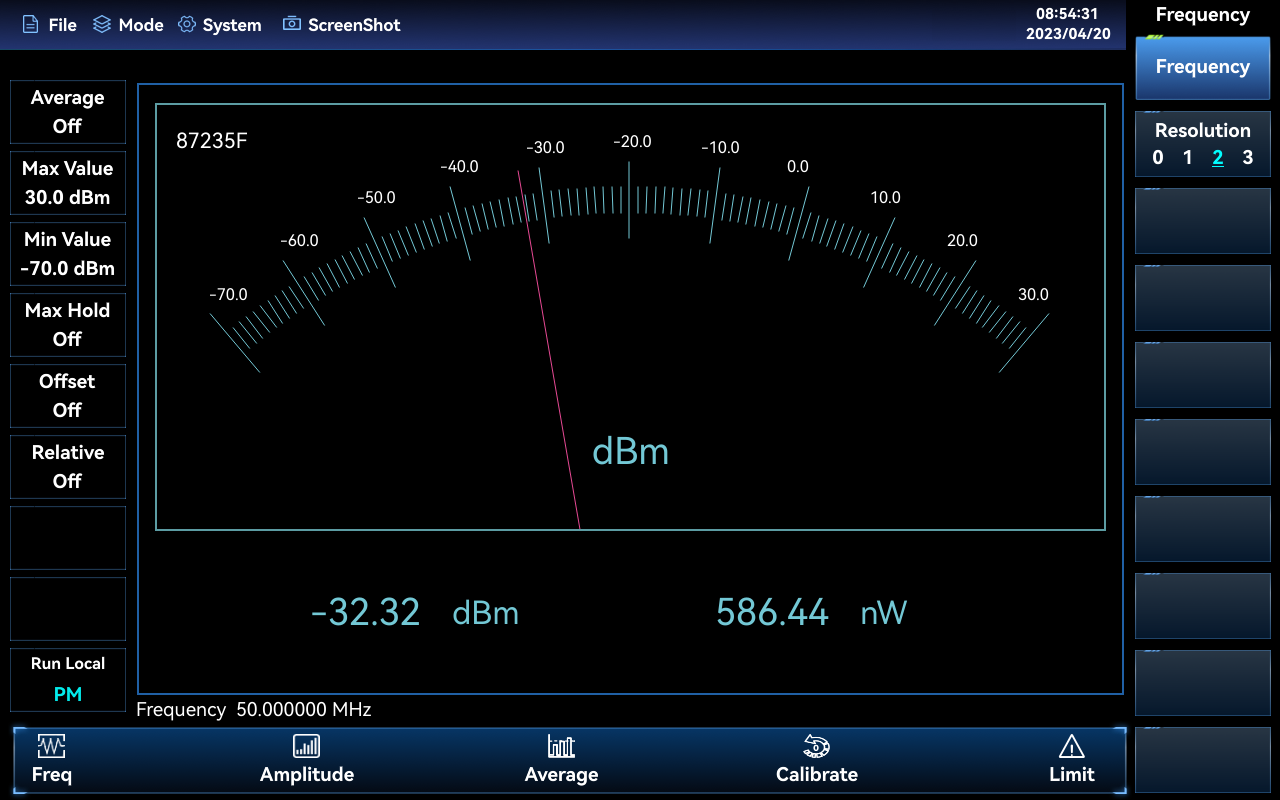Select the Average histogram icon

(x=561, y=746)
